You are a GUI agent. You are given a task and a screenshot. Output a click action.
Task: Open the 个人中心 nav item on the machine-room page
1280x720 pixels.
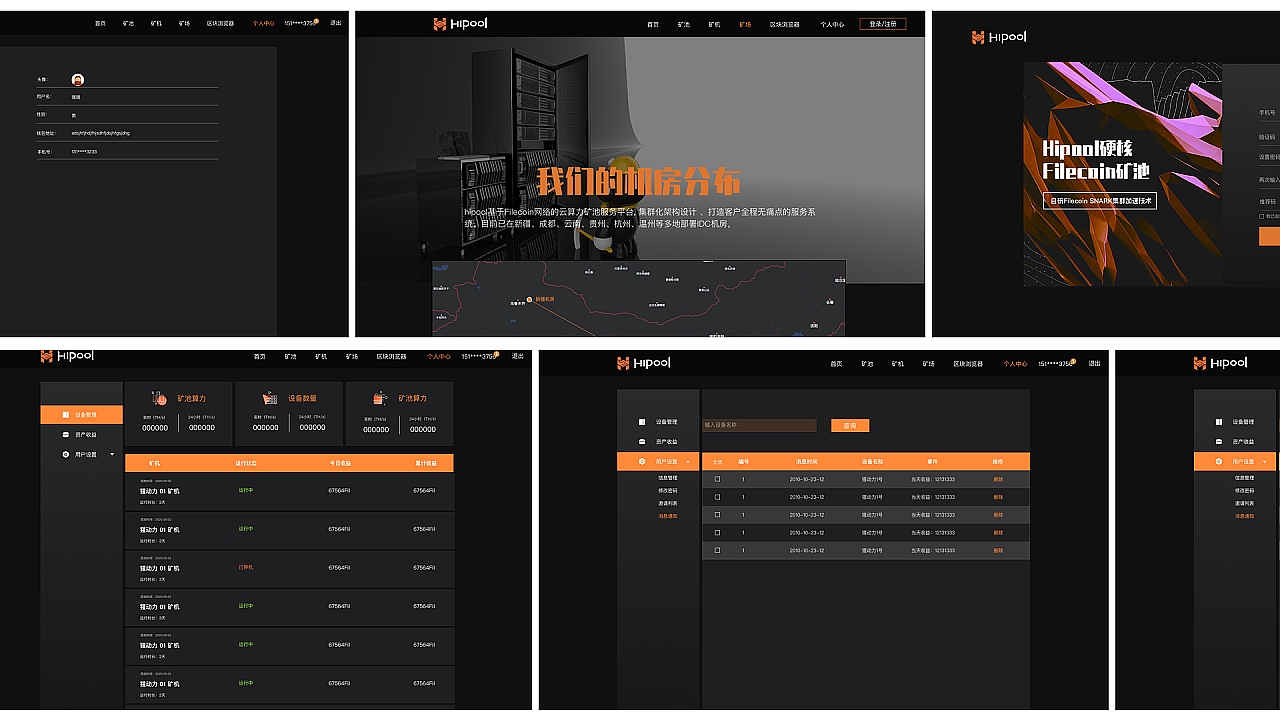pyautogui.click(x=832, y=24)
